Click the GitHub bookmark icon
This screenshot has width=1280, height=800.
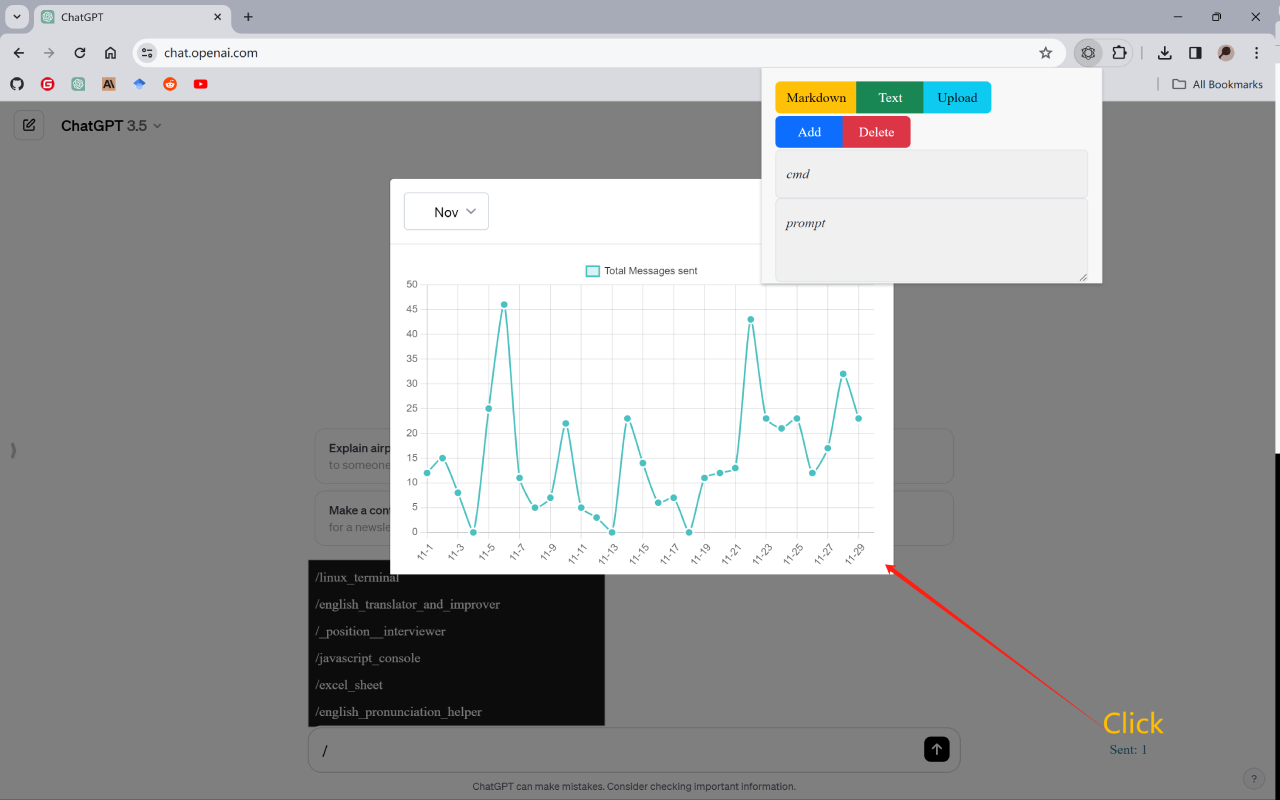(17, 84)
